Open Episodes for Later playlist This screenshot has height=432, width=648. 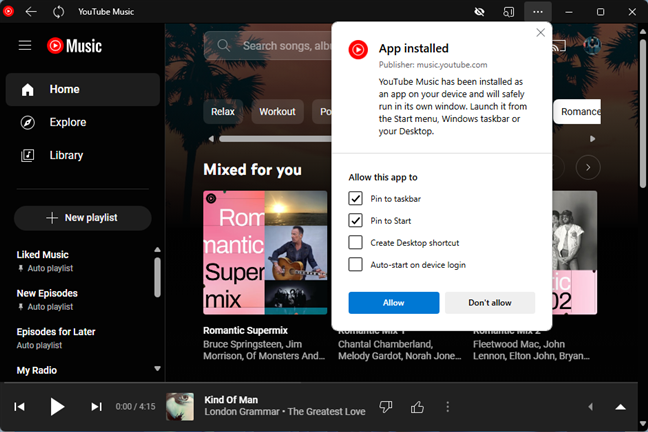(56, 332)
